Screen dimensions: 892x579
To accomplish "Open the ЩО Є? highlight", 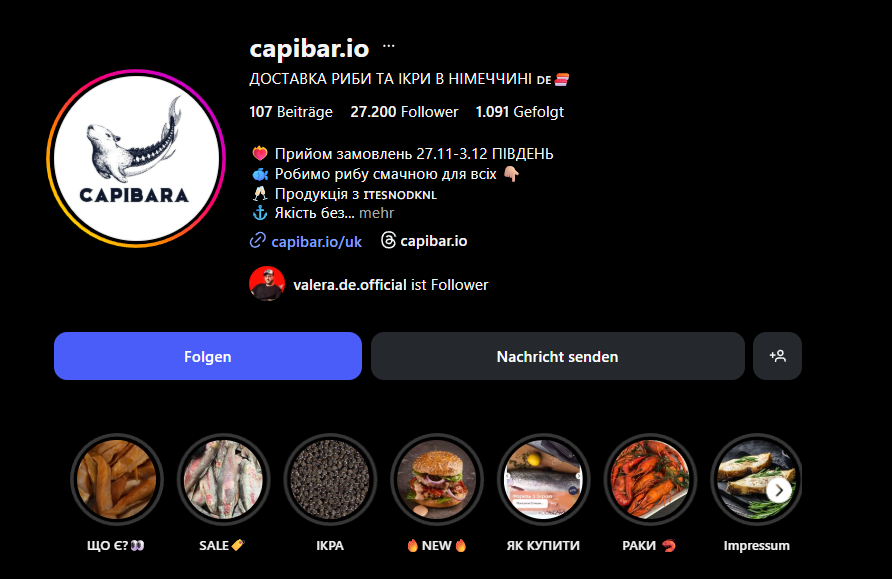I will 117,479.
